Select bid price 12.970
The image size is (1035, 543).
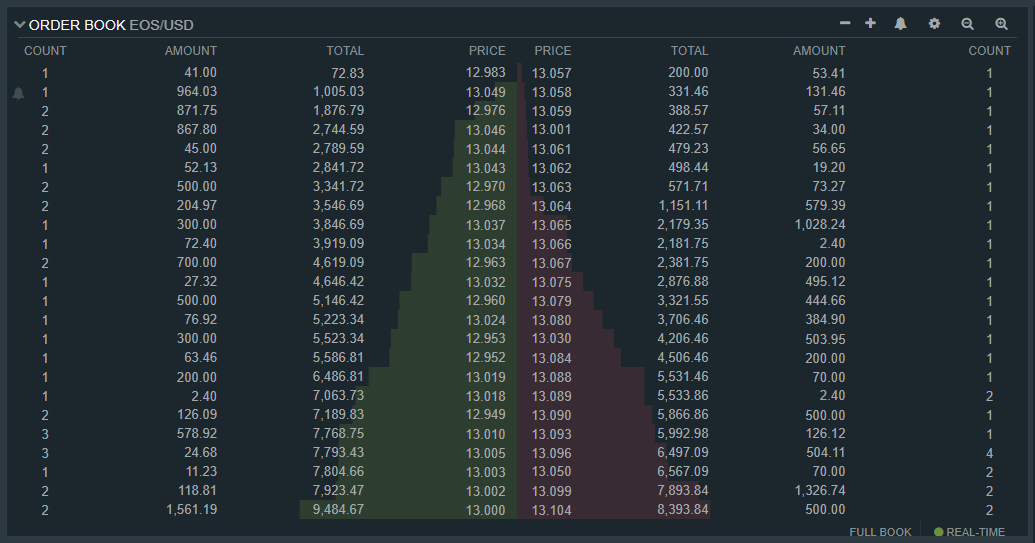pyautogui.click(x=486, y=187)
